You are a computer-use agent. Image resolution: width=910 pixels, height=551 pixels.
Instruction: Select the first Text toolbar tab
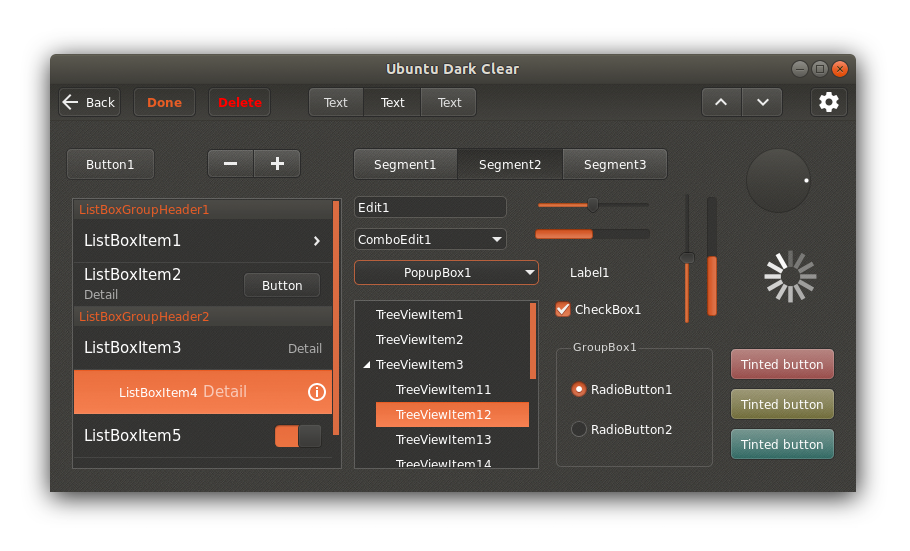(x=336, y=102)
